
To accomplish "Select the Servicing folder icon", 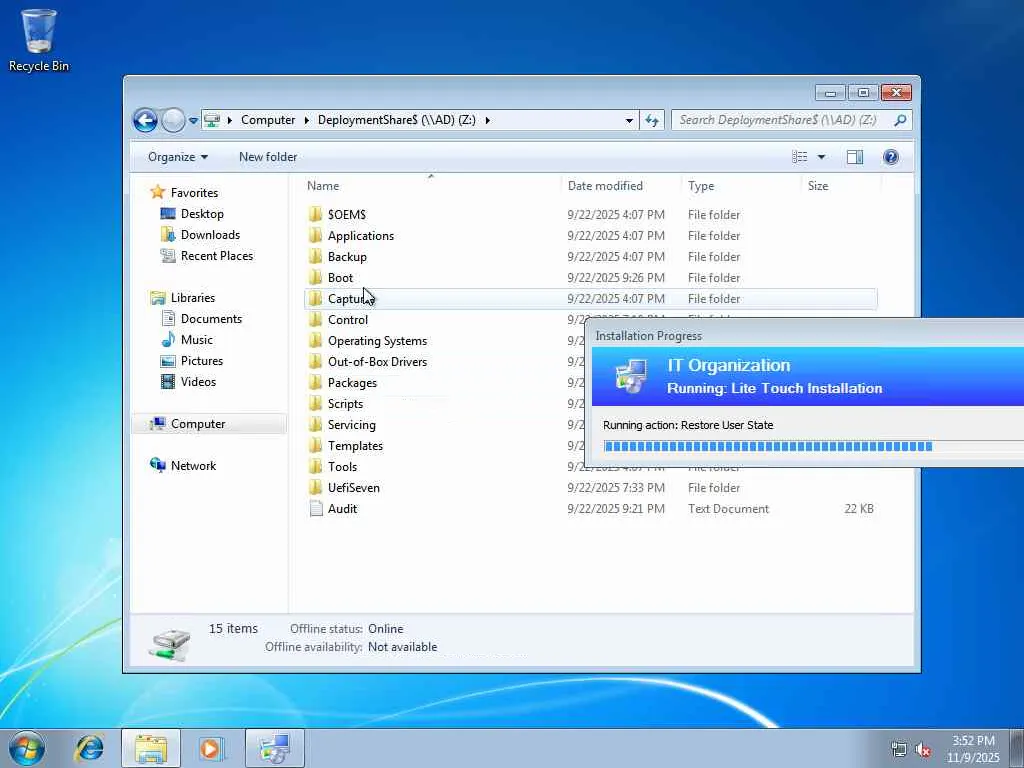I will click(315, 424).
